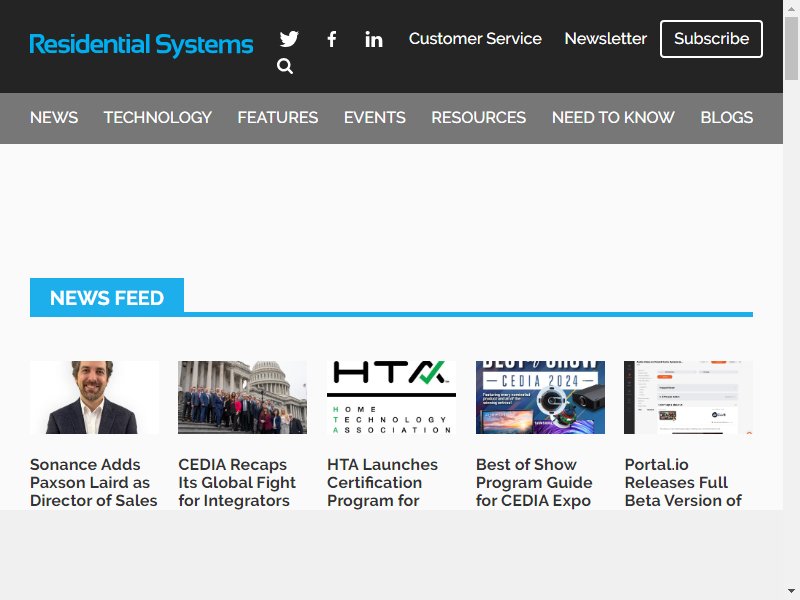This screenshot has height=600, width=800.
Task: Select the NEWS FEED section heading
Action: (107, 297)
